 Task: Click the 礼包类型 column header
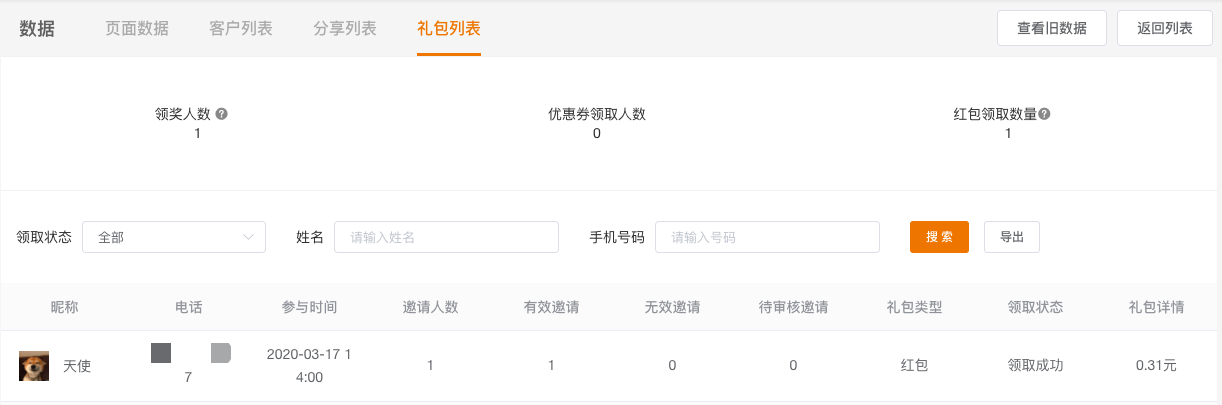pyautogui.click(x=914, y=307)
